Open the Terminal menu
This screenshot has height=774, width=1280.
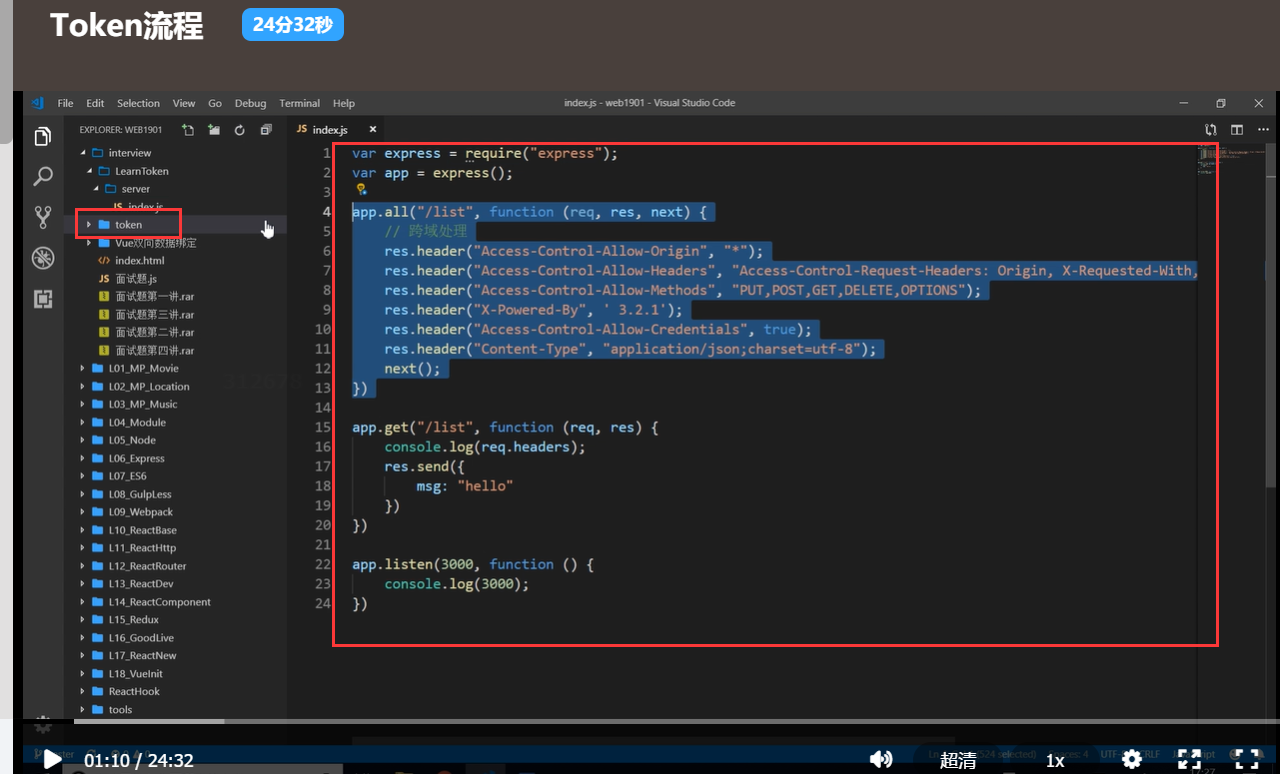[x=300, y=103]
